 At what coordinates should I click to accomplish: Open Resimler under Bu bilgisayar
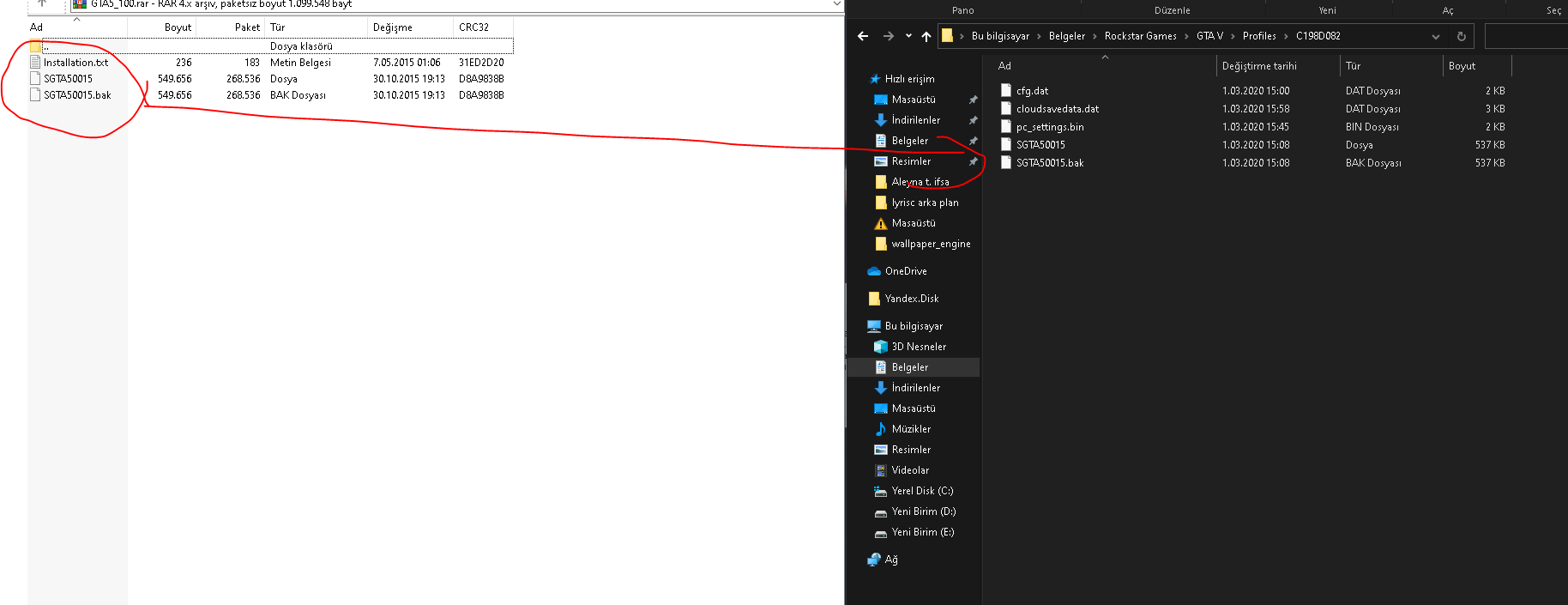pos(911,450)
